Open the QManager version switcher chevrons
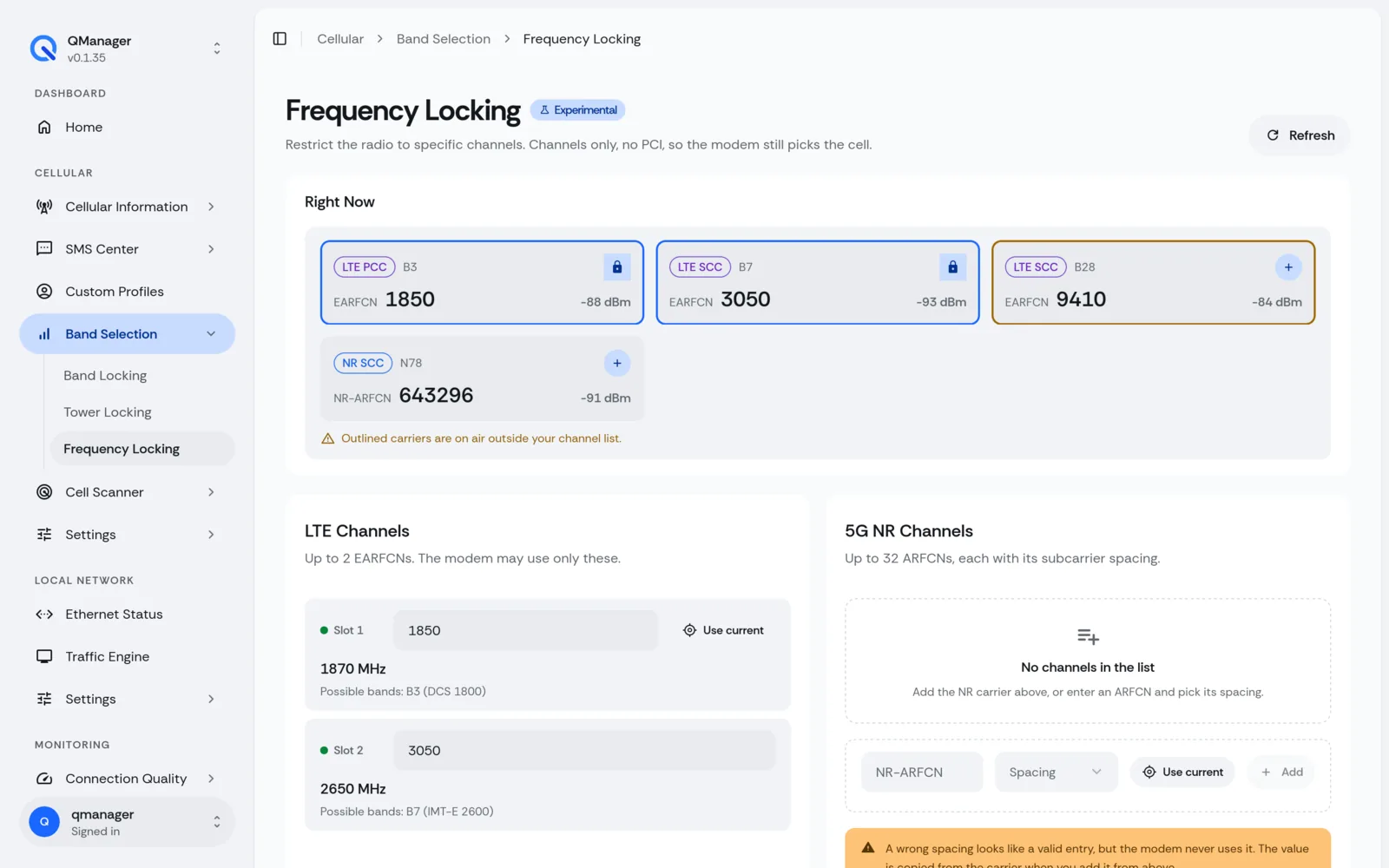This screenshot has height=868, width=1389. click(x=217, y=49)
